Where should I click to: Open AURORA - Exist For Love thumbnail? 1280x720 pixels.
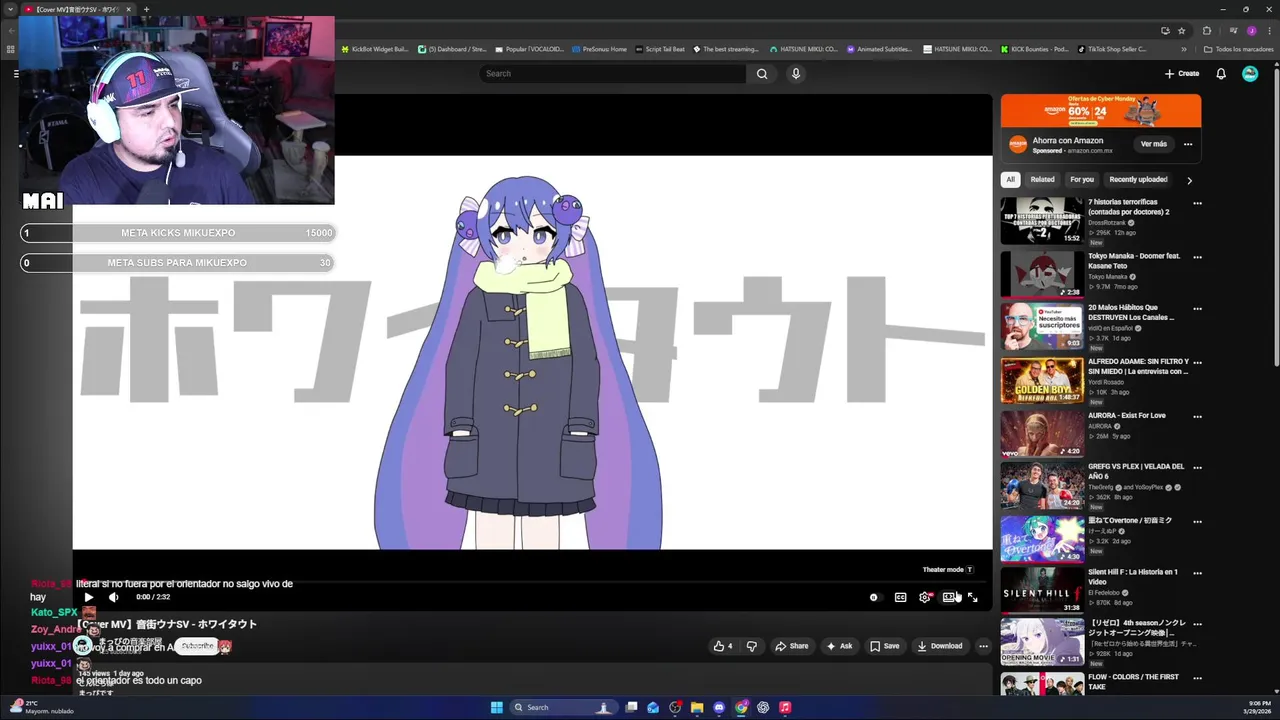click(x=1042, y=433)
